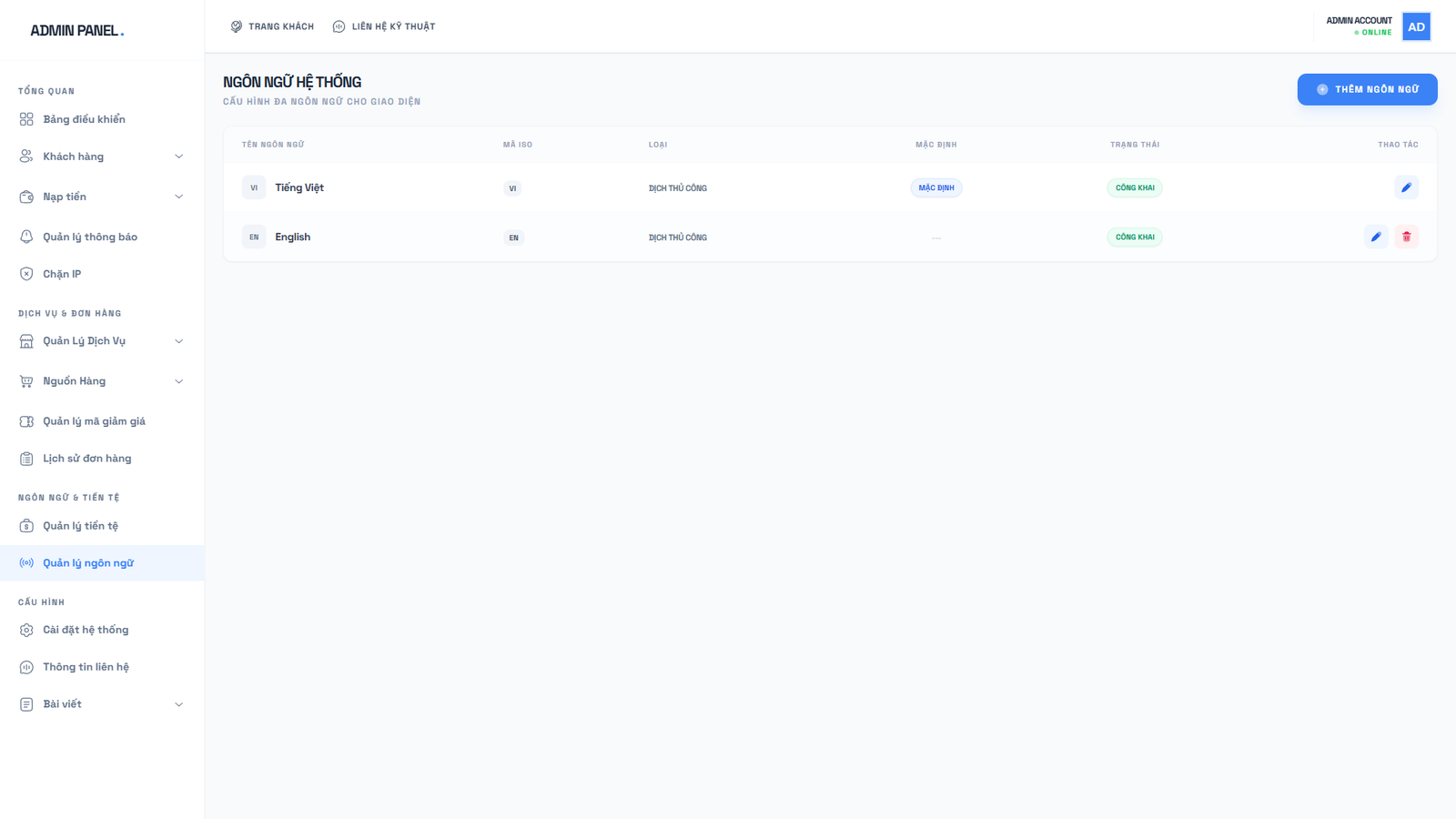Click the Quản lý thông báo bell icon
This screenshot has width=1456, height=819.
point(26,237)
